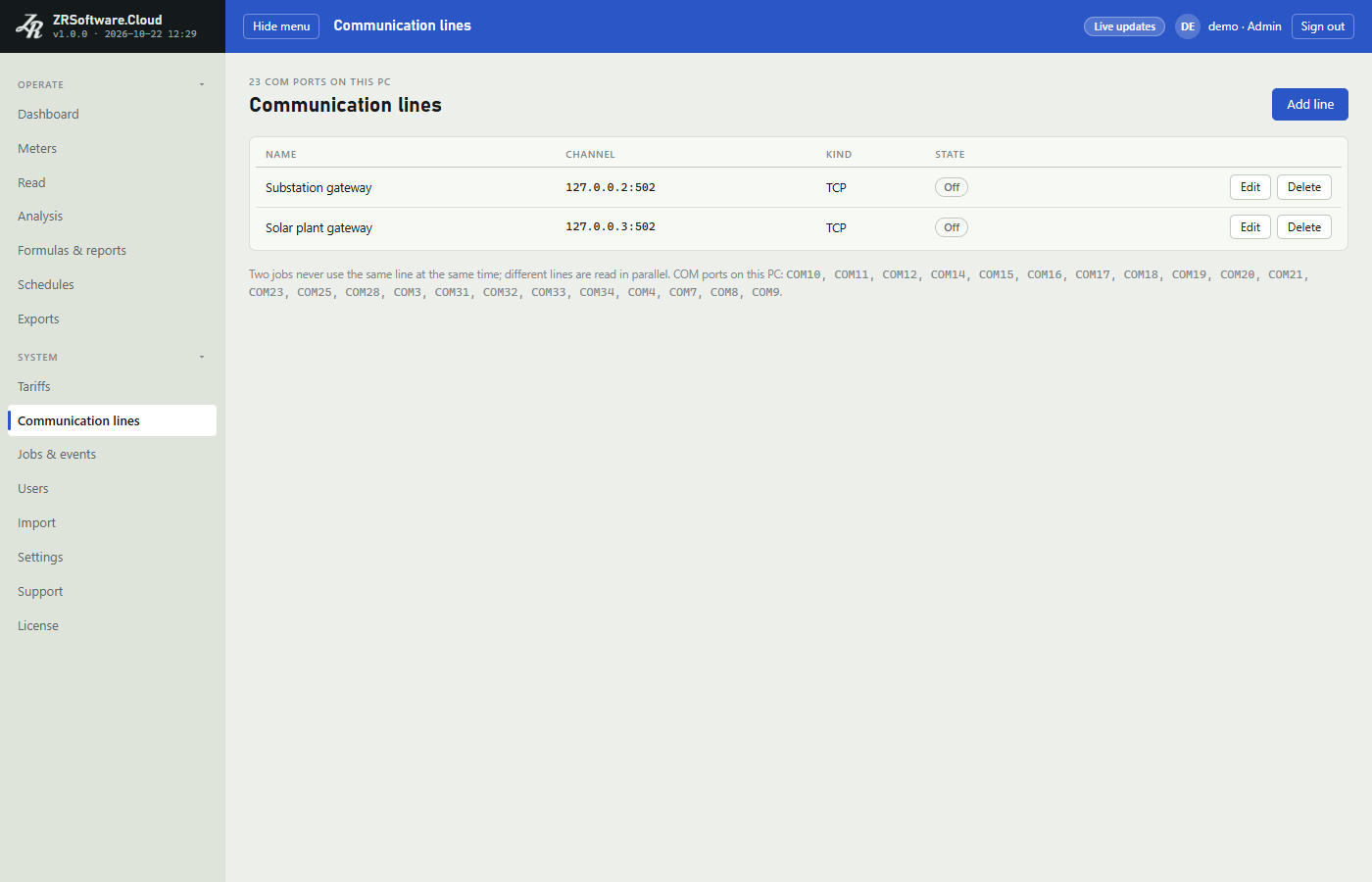
Task: Click the Sign out button
Action: pyautogui.click(x=1322, y=26)
